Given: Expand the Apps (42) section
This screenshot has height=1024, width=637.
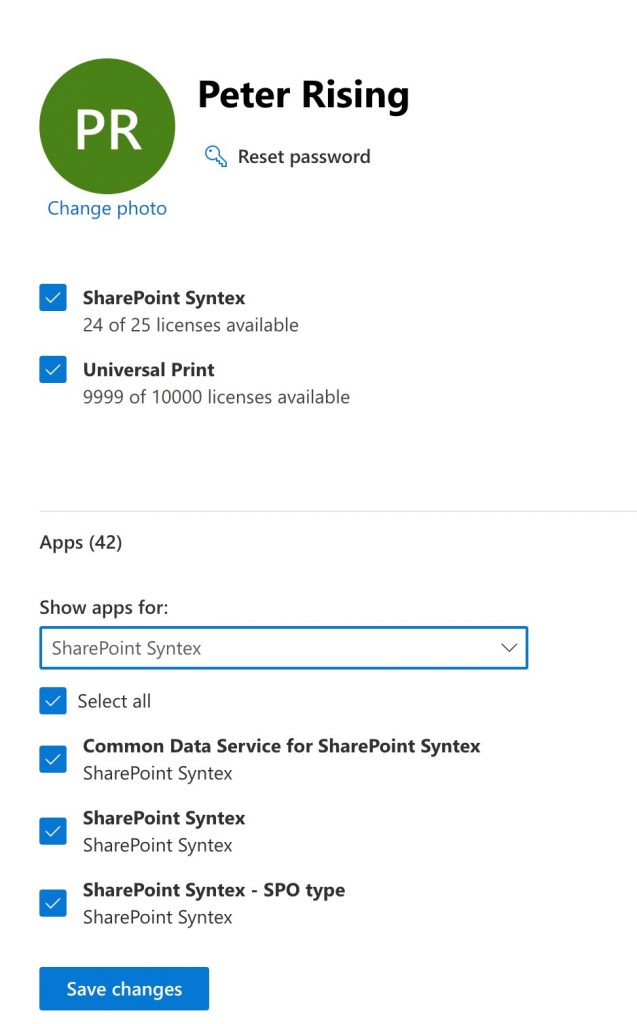Looking at the screenshot, I should 80,542.
